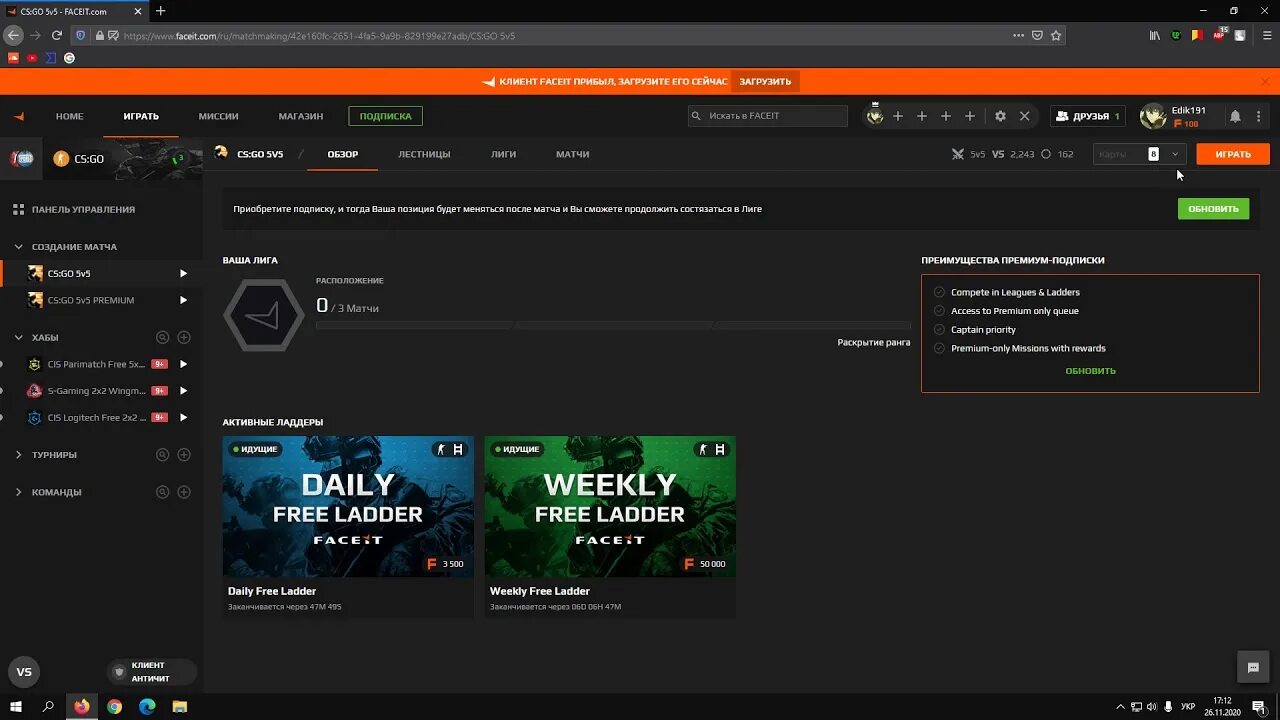Click КЛИЕНТ АНТИЧИТ button
Viewport: 1280px width, 720px height.
151,672
